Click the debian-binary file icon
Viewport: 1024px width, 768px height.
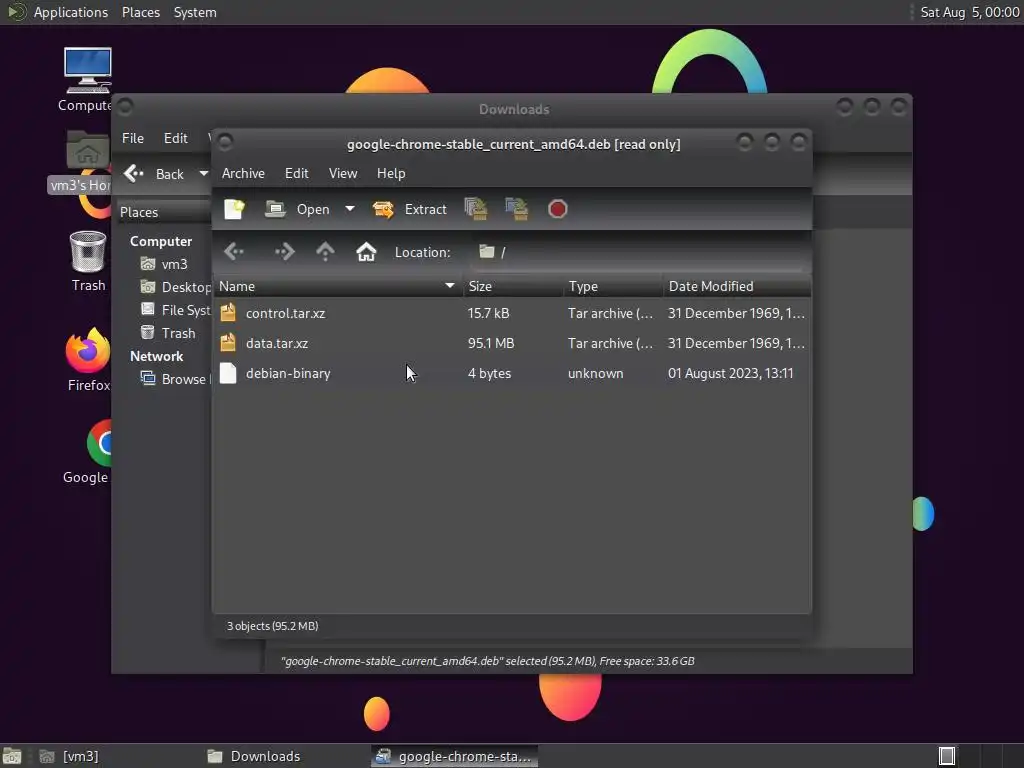pos(228,373)
